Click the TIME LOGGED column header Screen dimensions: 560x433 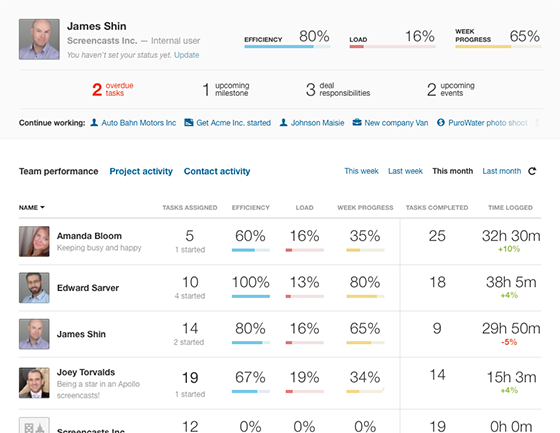(510, 208)
